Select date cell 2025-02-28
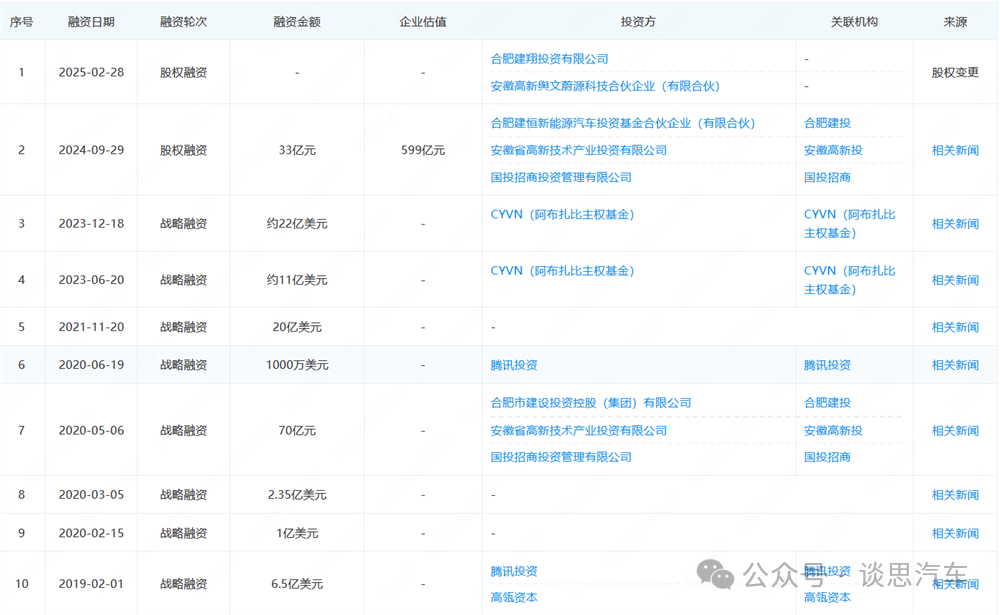The image size is (1000, 615). (91, 73)
